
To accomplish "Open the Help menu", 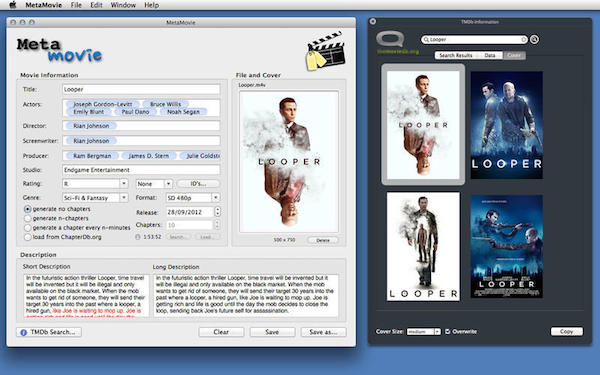I will (152, 5).
